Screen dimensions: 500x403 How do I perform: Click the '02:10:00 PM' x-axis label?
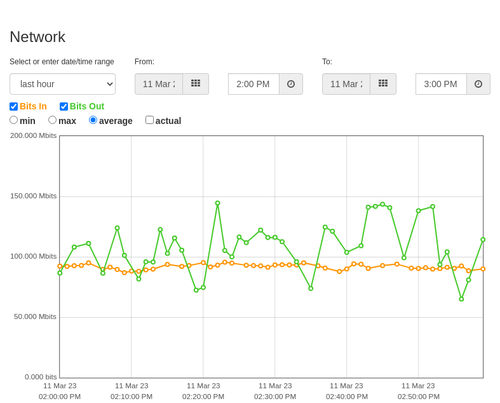[x=131, y=397]
